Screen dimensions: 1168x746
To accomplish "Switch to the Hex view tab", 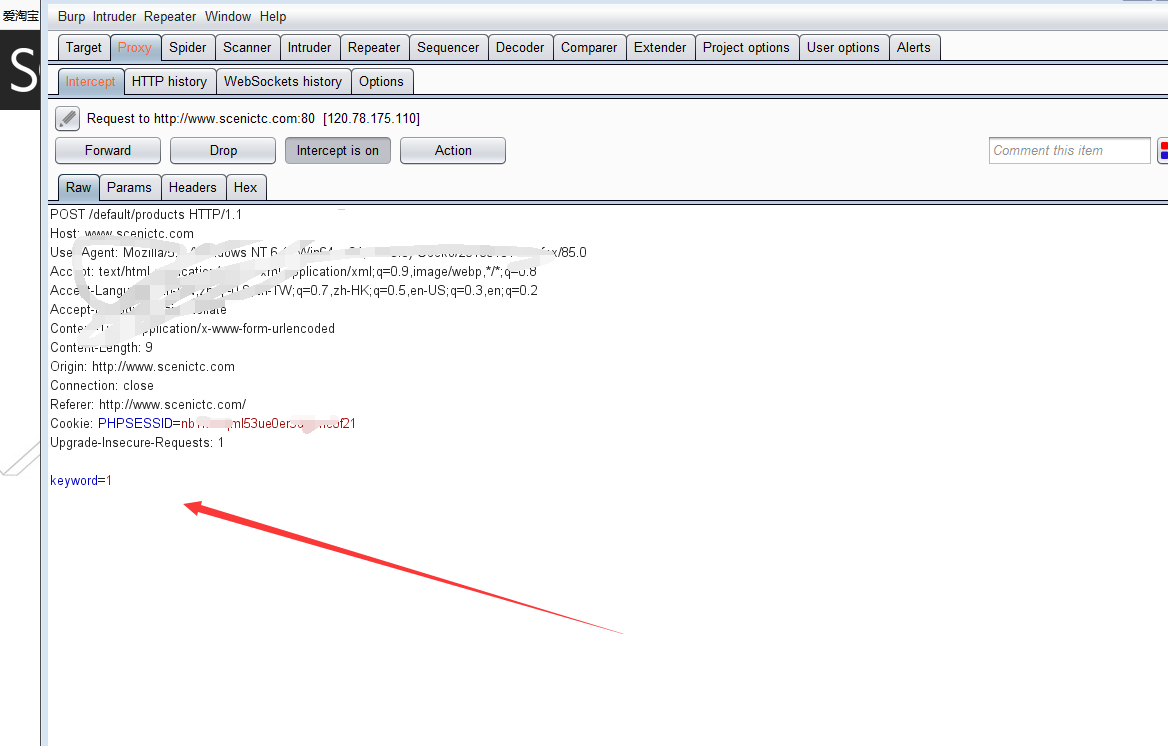I will tap(245, 188).
